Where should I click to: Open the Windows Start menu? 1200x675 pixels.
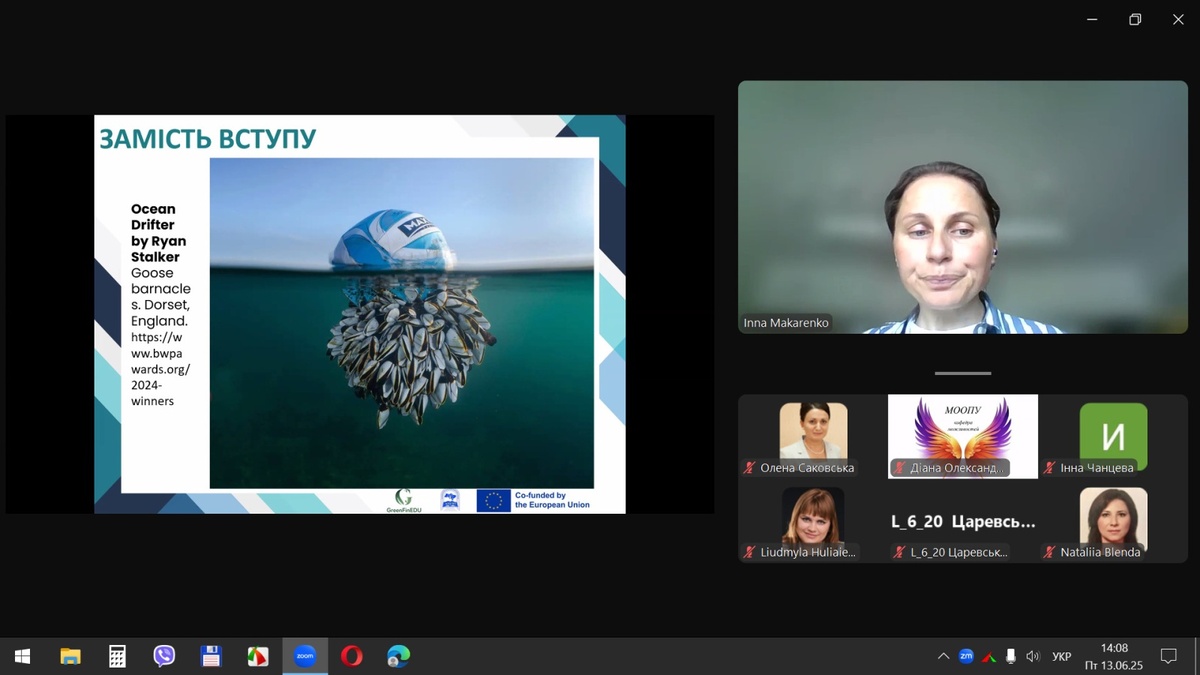pyautogui.click(x=22, y=656)
